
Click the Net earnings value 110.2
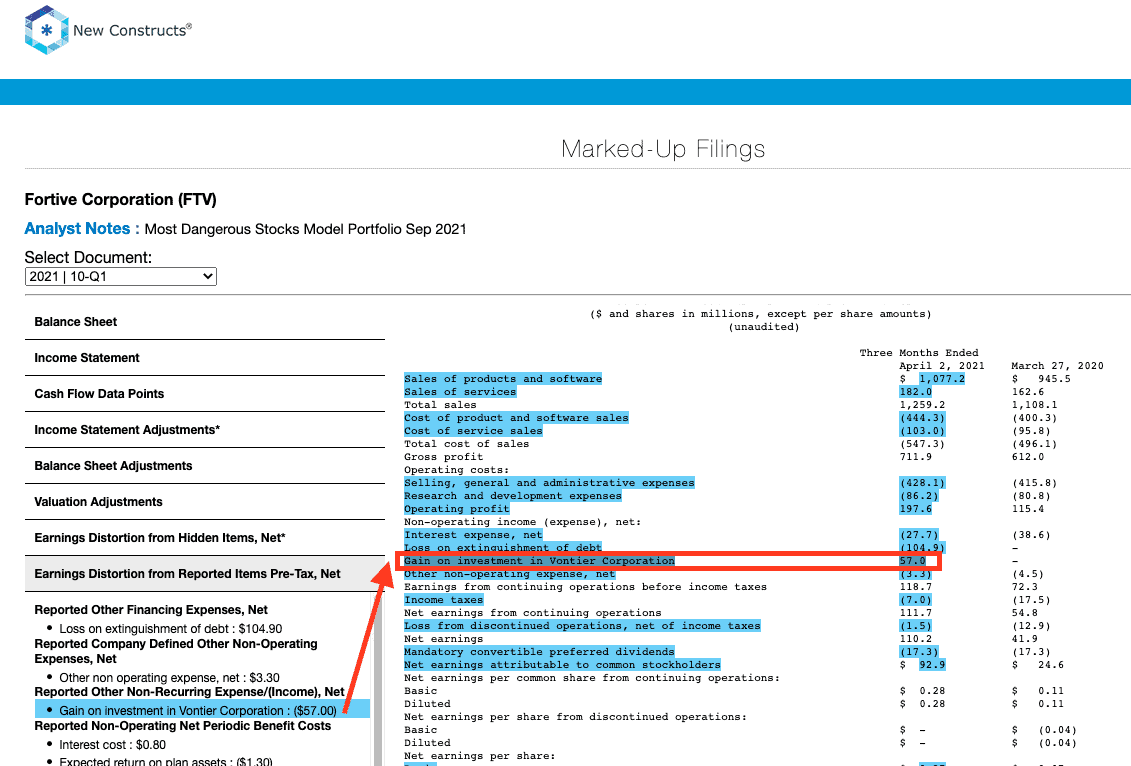[915, 638]
